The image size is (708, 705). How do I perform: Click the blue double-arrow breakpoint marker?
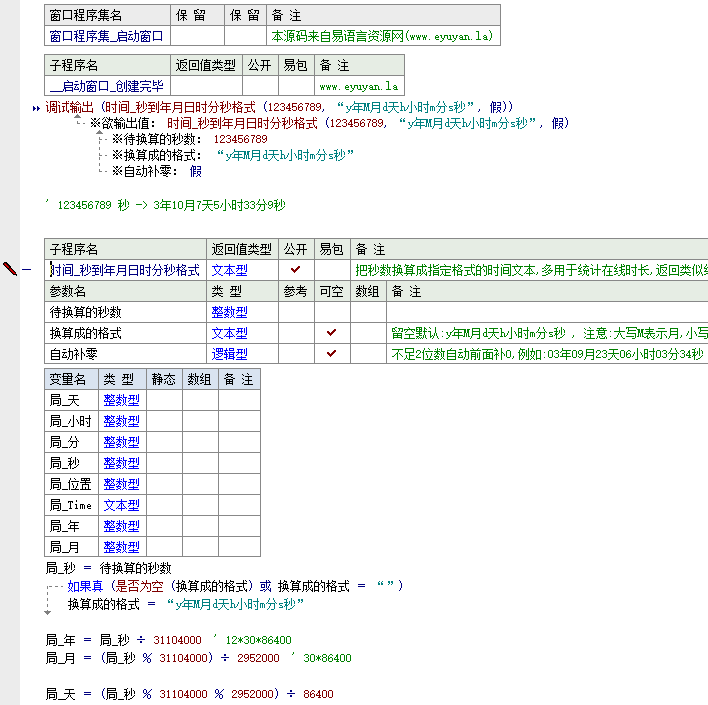point(36,108)
